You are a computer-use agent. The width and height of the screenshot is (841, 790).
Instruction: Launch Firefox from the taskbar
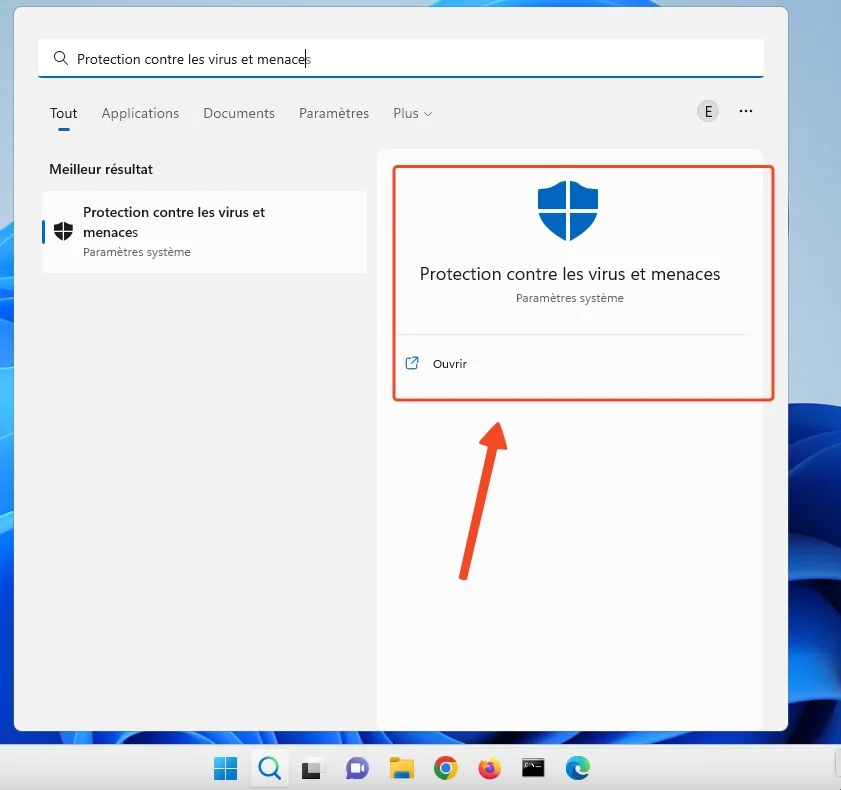(489, 768)
